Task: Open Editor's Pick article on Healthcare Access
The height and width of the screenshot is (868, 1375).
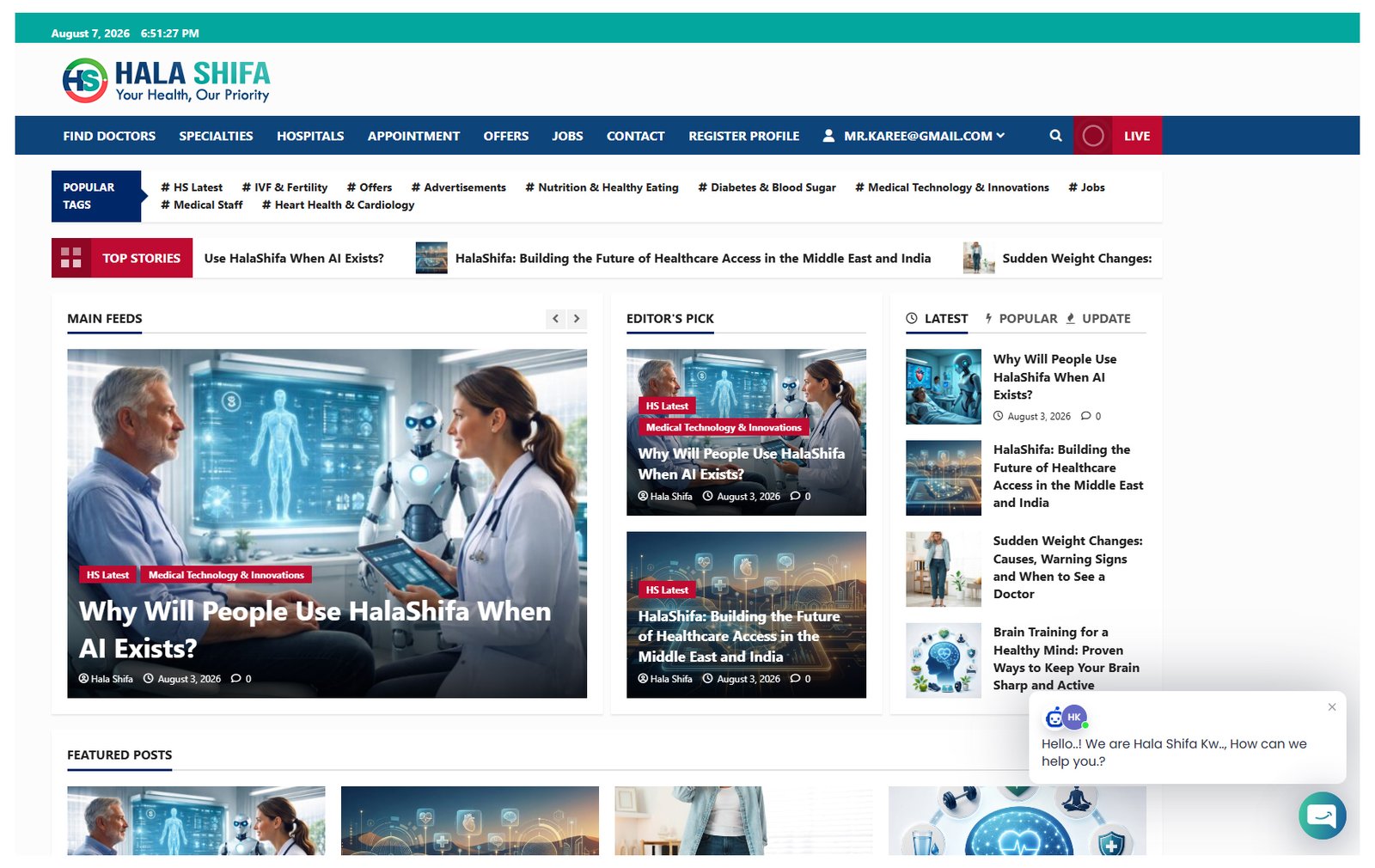Action: (x=738, y=636)
